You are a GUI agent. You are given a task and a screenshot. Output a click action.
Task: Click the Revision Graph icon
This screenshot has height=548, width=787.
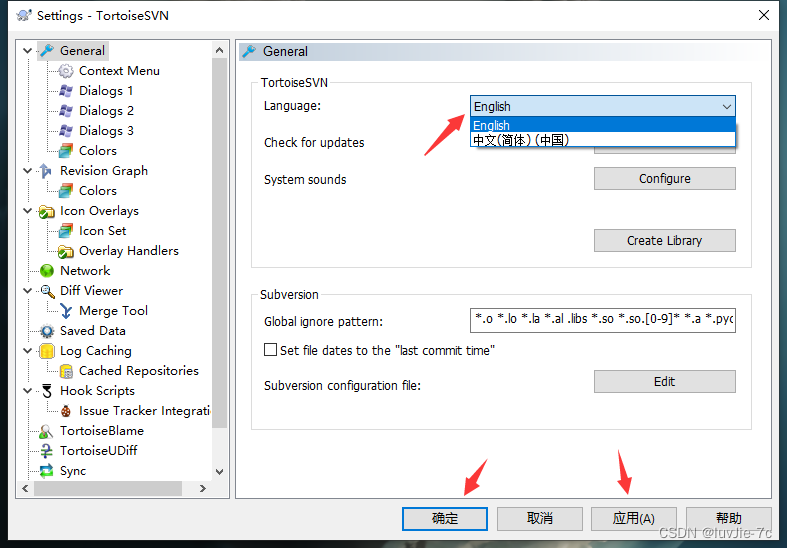click(46, 171)
